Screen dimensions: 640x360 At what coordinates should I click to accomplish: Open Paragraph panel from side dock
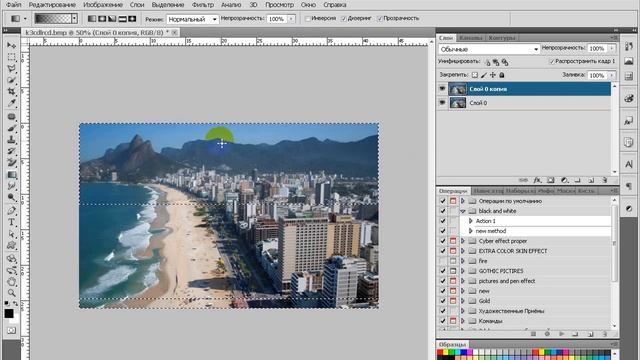[629, 186]
